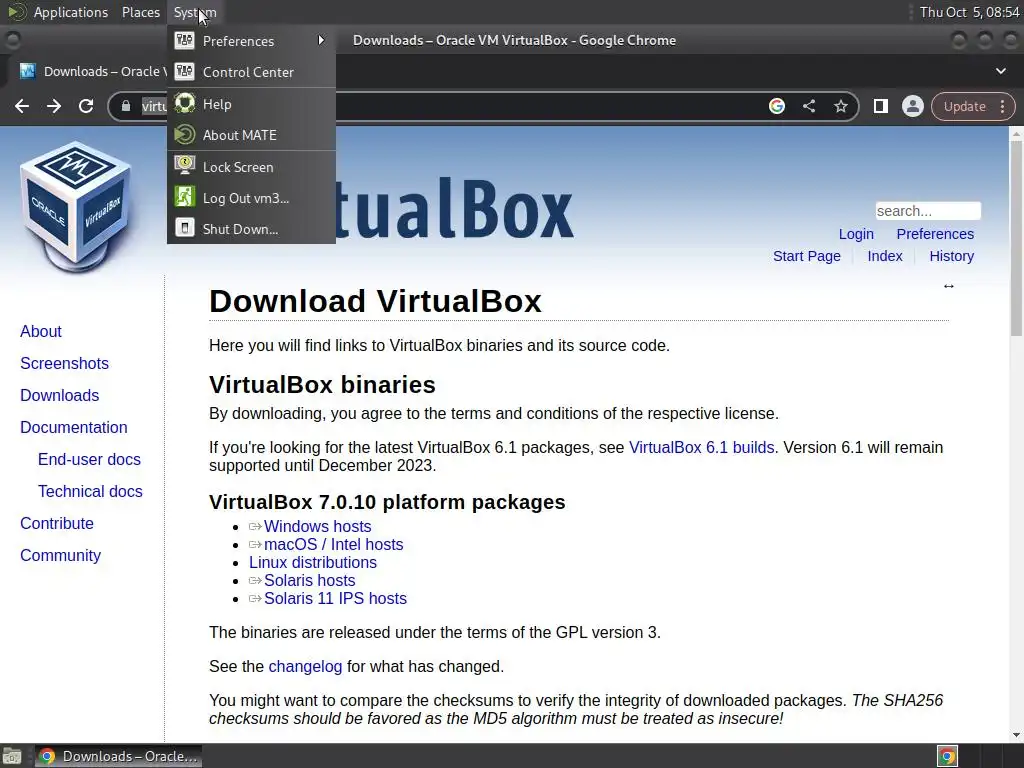Open the Applications menu

point(71,12)
